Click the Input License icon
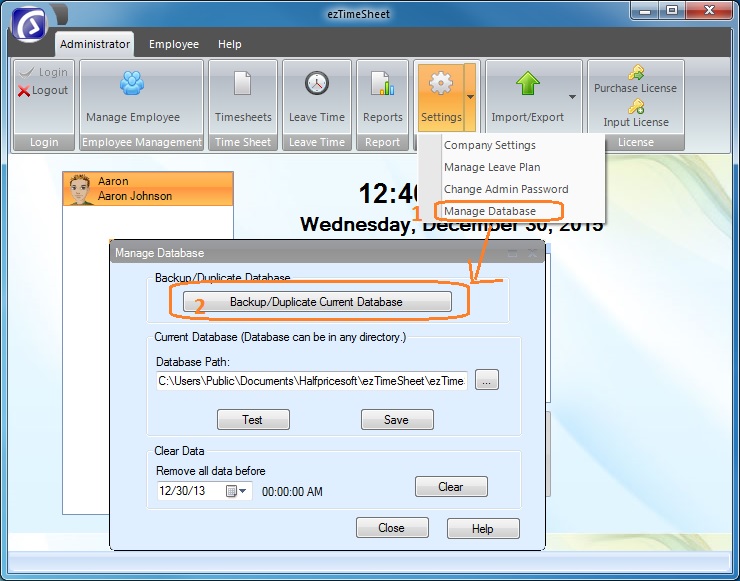Viewport: 740px width, 581px height. click(635, 107)
